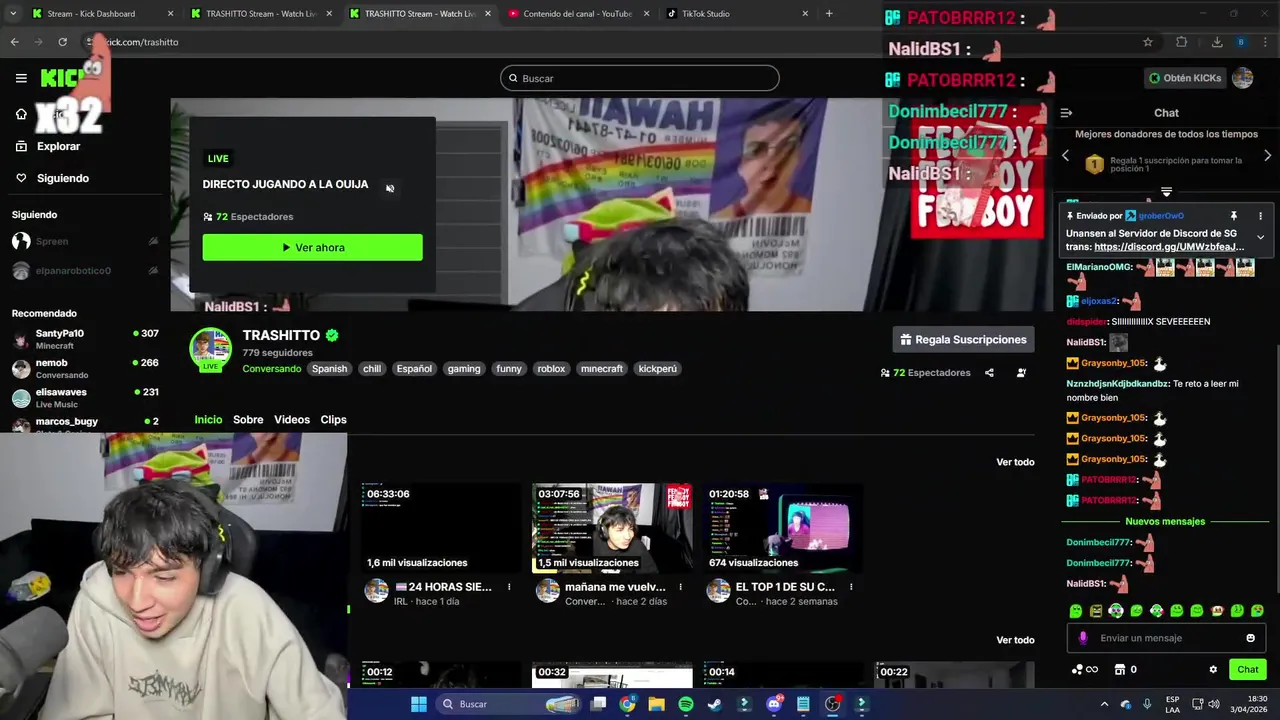This screenshot has height=720, width=1280.
Task: Open options for EL TOP 1 DE SU C video
Action: pyautogui.click(x=851, y=587)
